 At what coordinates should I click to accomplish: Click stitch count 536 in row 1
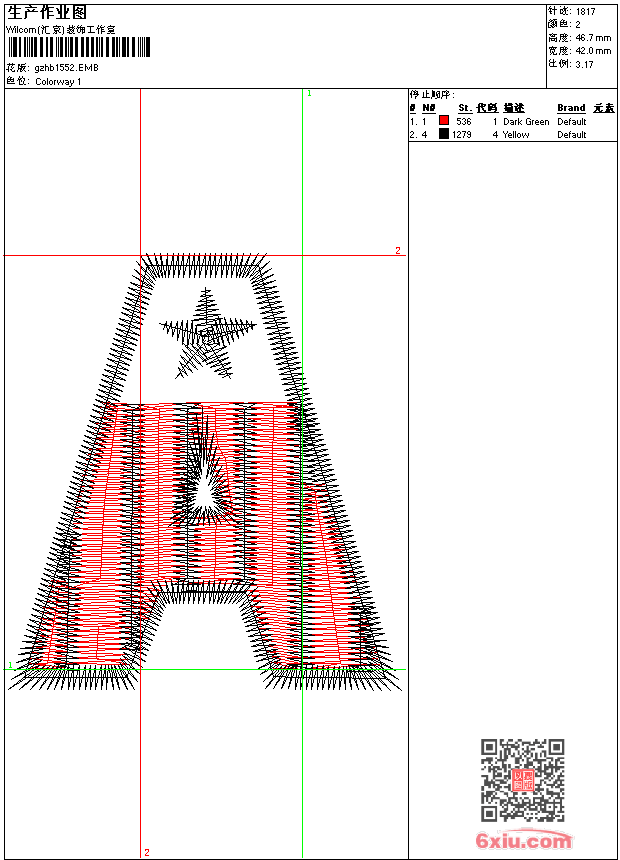coord(464,122)
